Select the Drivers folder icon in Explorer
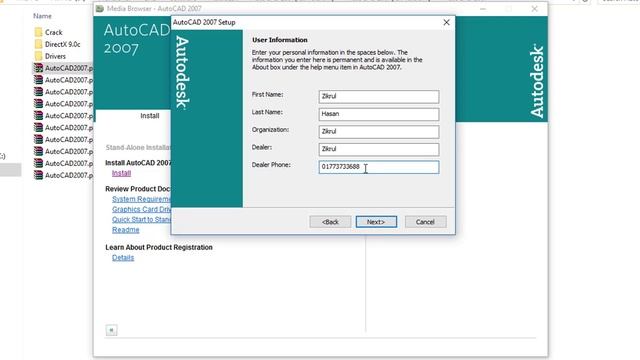 pyautogui.click(x=38, y=56)
